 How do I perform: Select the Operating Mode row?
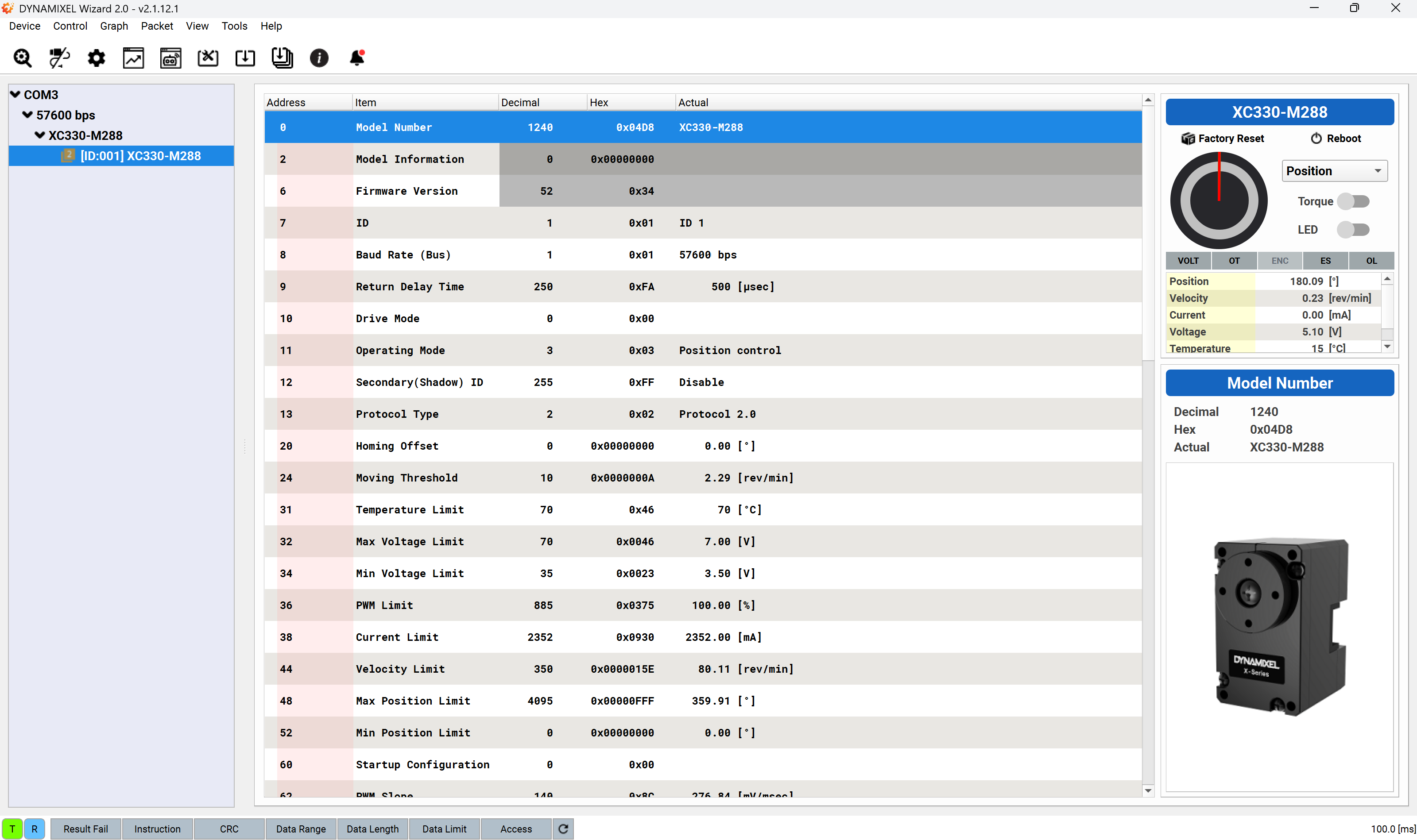click(x=703, y=351)
